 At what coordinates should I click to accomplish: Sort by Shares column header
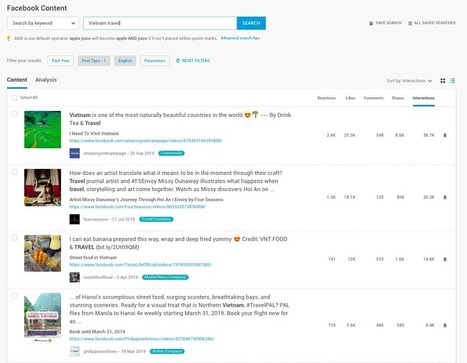398,98
